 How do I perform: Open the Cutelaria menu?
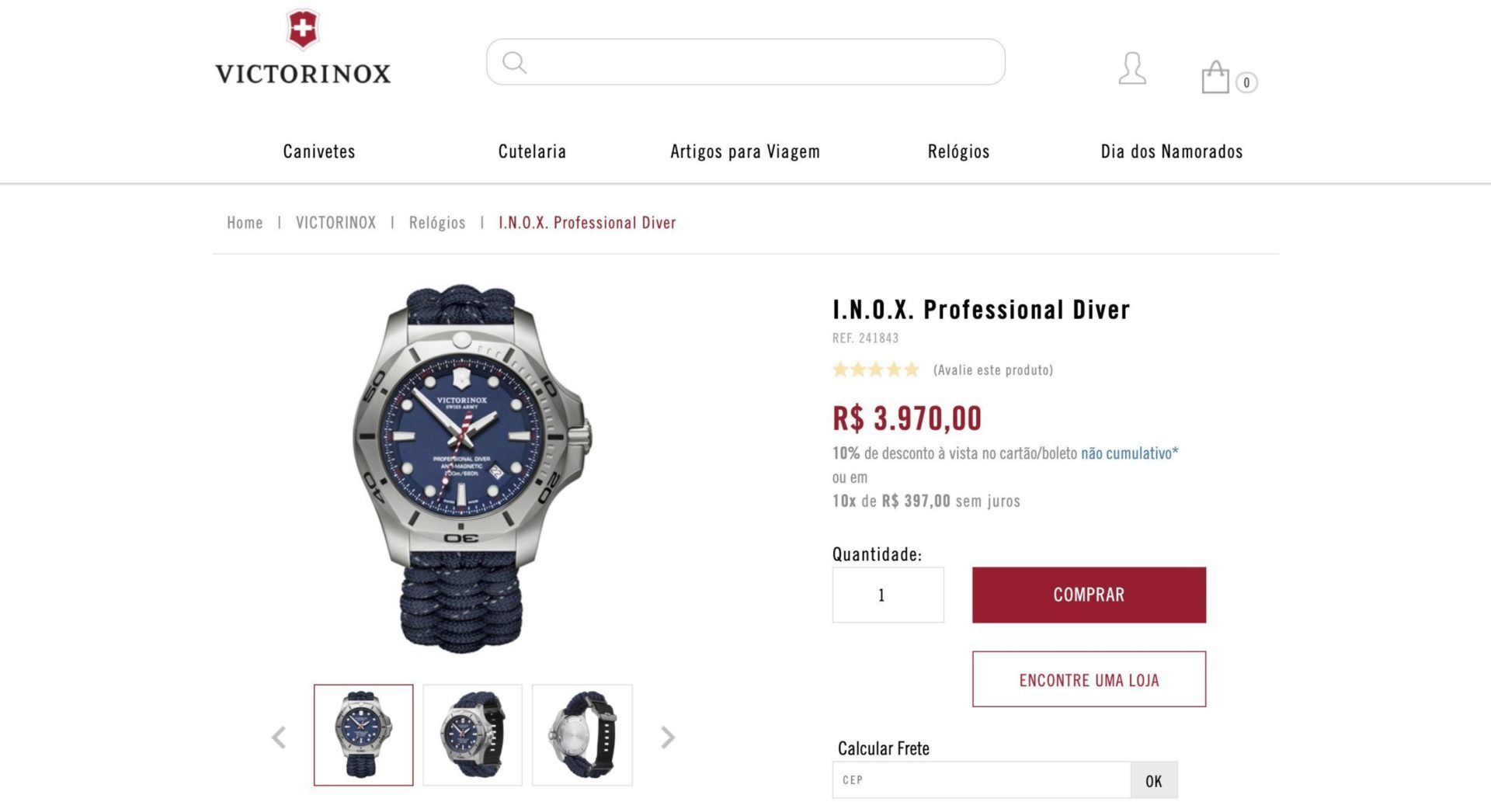pyautogui.click(x=532, y=151)
